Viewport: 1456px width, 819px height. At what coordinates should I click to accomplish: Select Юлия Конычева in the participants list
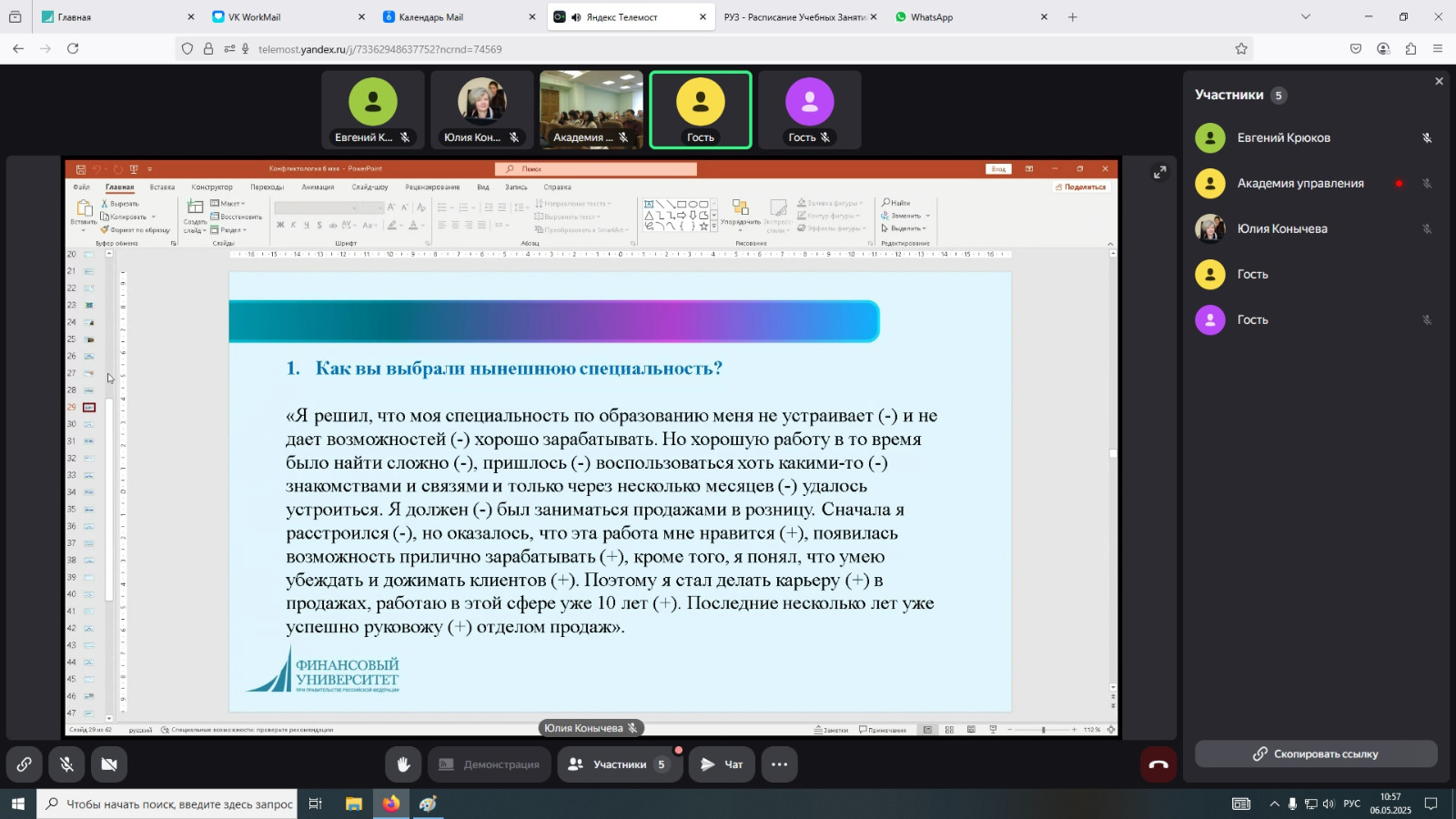[x=1316, y=229]
